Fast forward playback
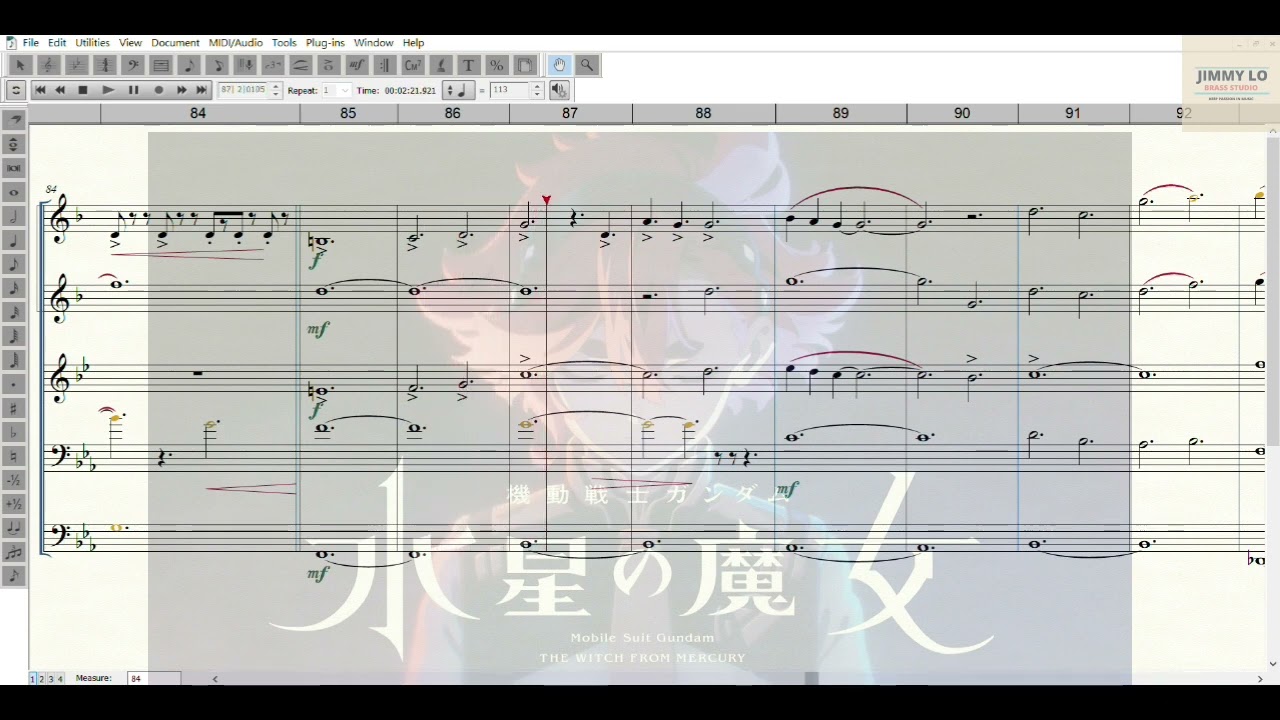The width and height of the screenshot is (1280, 720). (x=181, y=90)
